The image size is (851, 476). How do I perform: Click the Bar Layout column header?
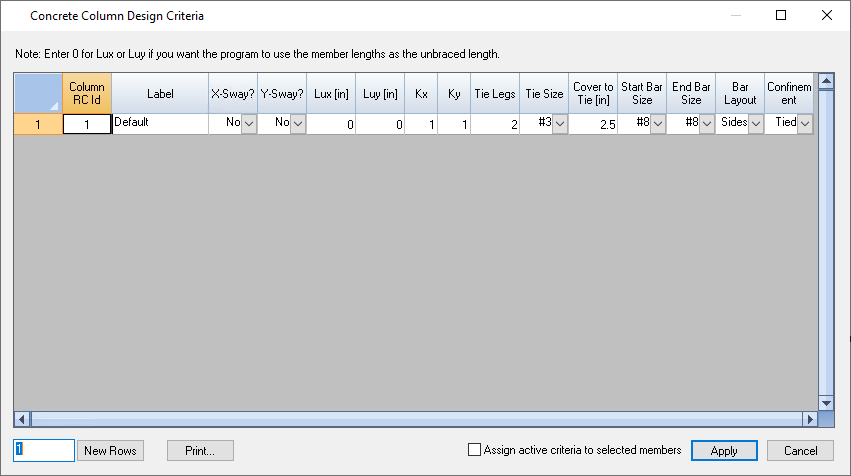pos(740,93)
